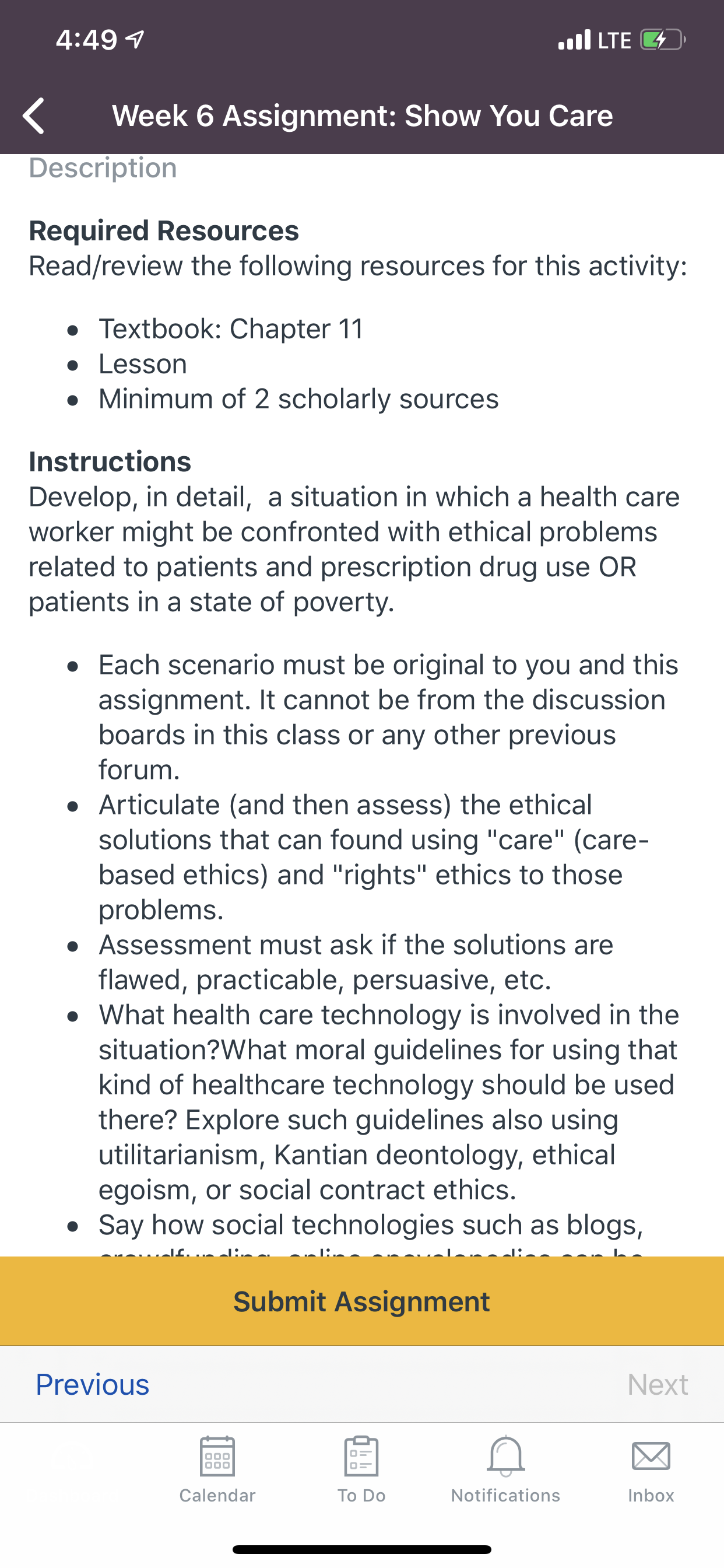The height and width of the screenshot is (1568, 724).
Task: Tap the Week 6 Assignment title
Action: (x=363, y=116)
